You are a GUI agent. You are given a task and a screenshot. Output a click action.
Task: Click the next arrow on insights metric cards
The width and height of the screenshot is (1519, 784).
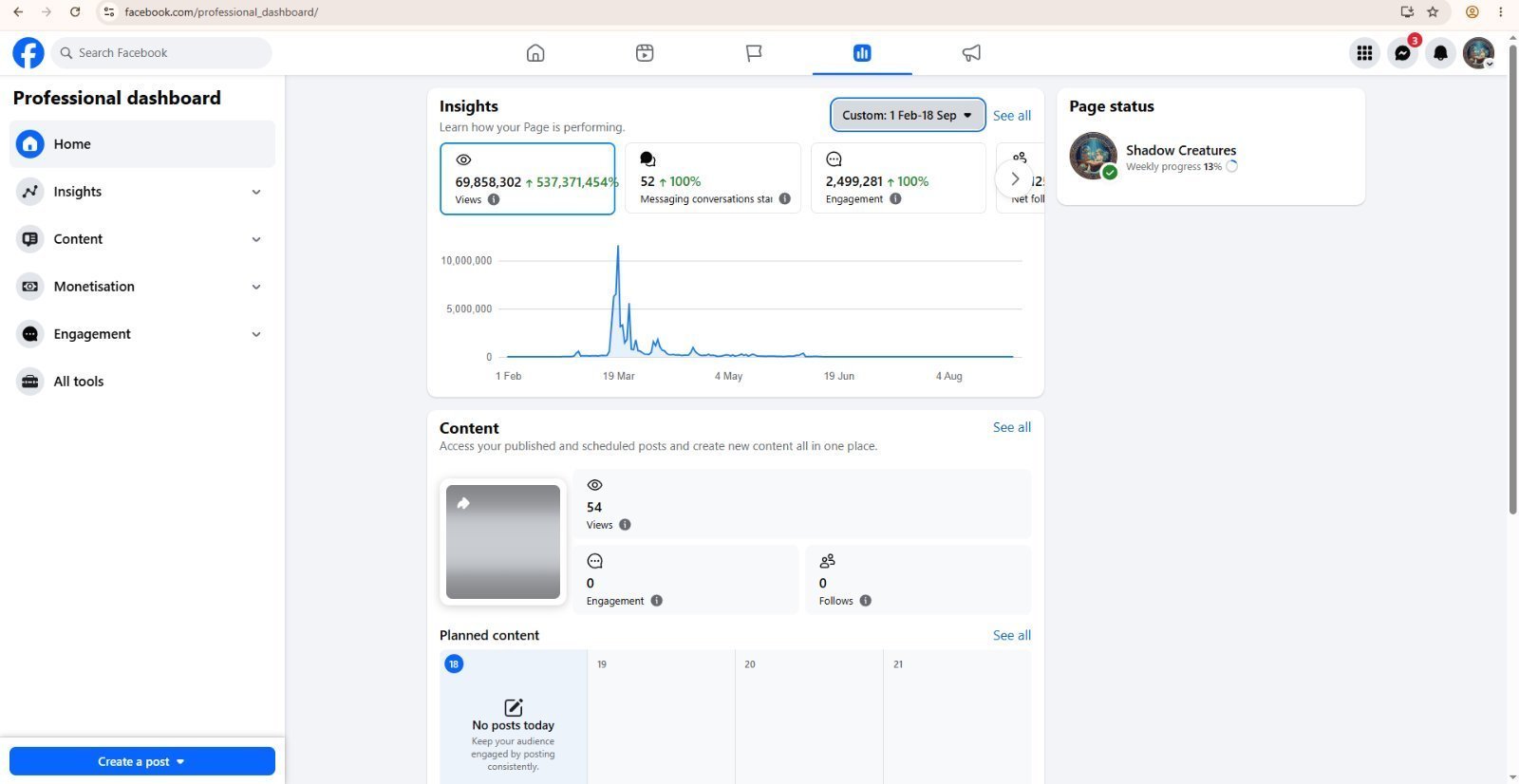click(1014, 178)
